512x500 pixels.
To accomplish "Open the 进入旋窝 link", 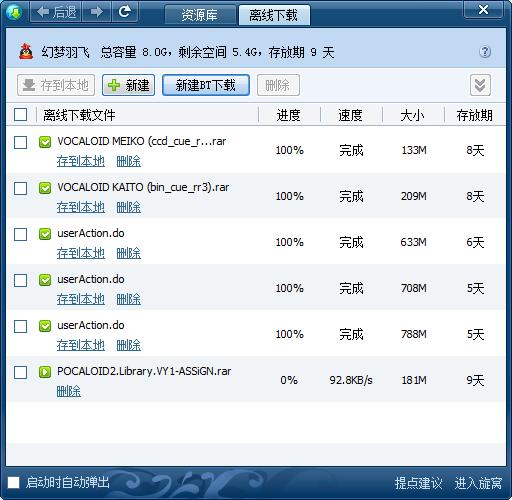I will [478, 483].
